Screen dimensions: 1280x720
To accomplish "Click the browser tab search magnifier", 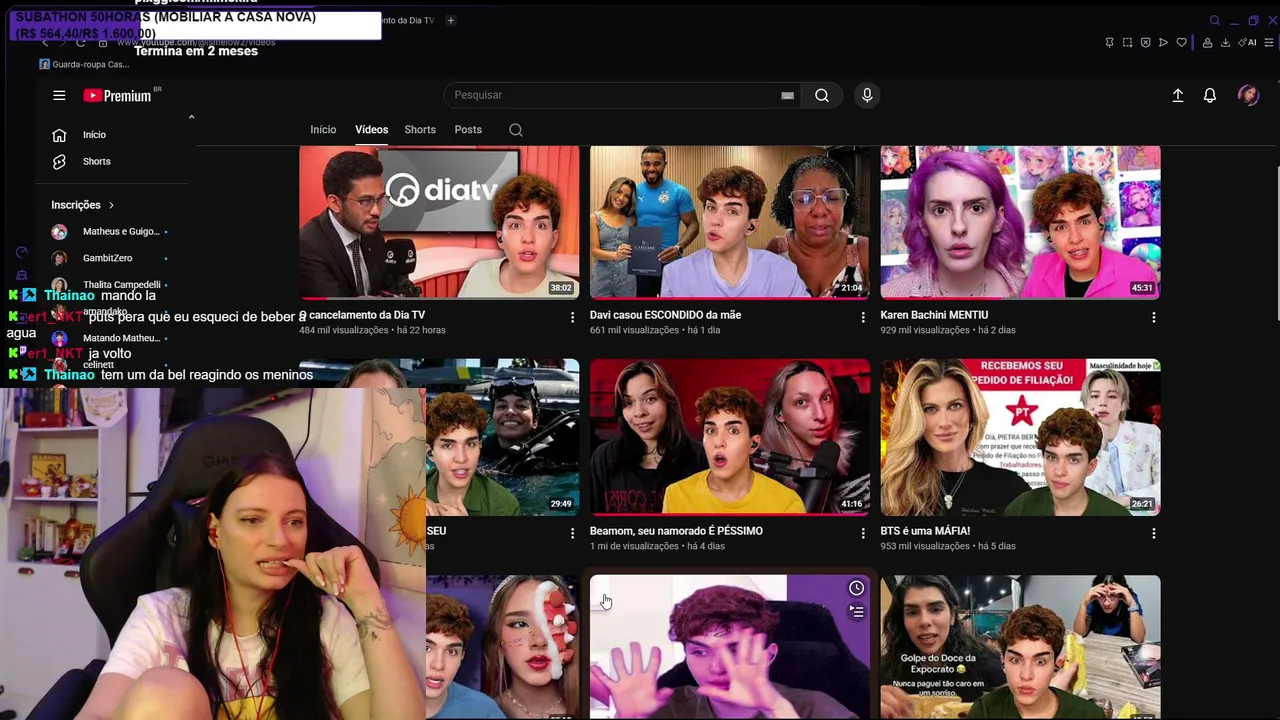I will [1215, 20].
